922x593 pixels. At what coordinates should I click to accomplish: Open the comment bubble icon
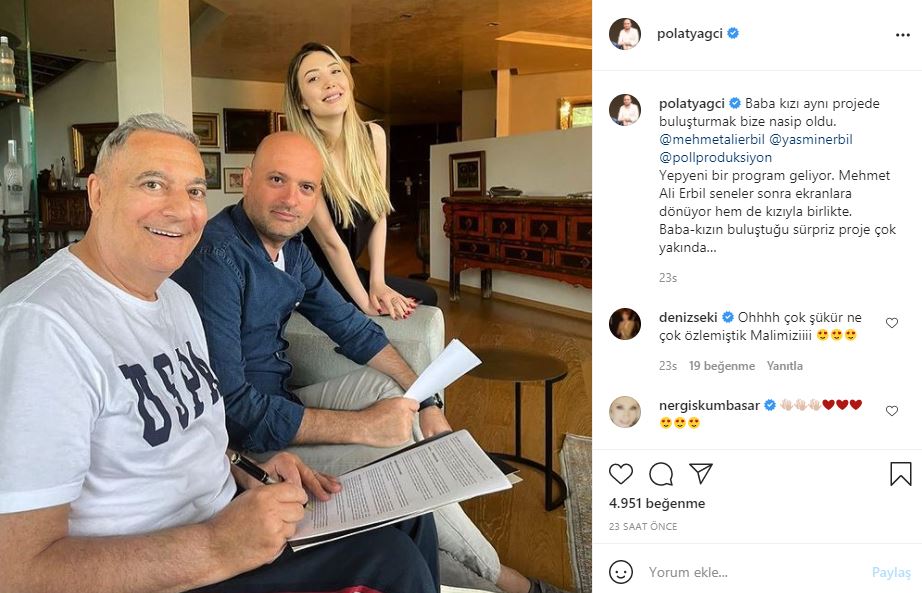661,474
